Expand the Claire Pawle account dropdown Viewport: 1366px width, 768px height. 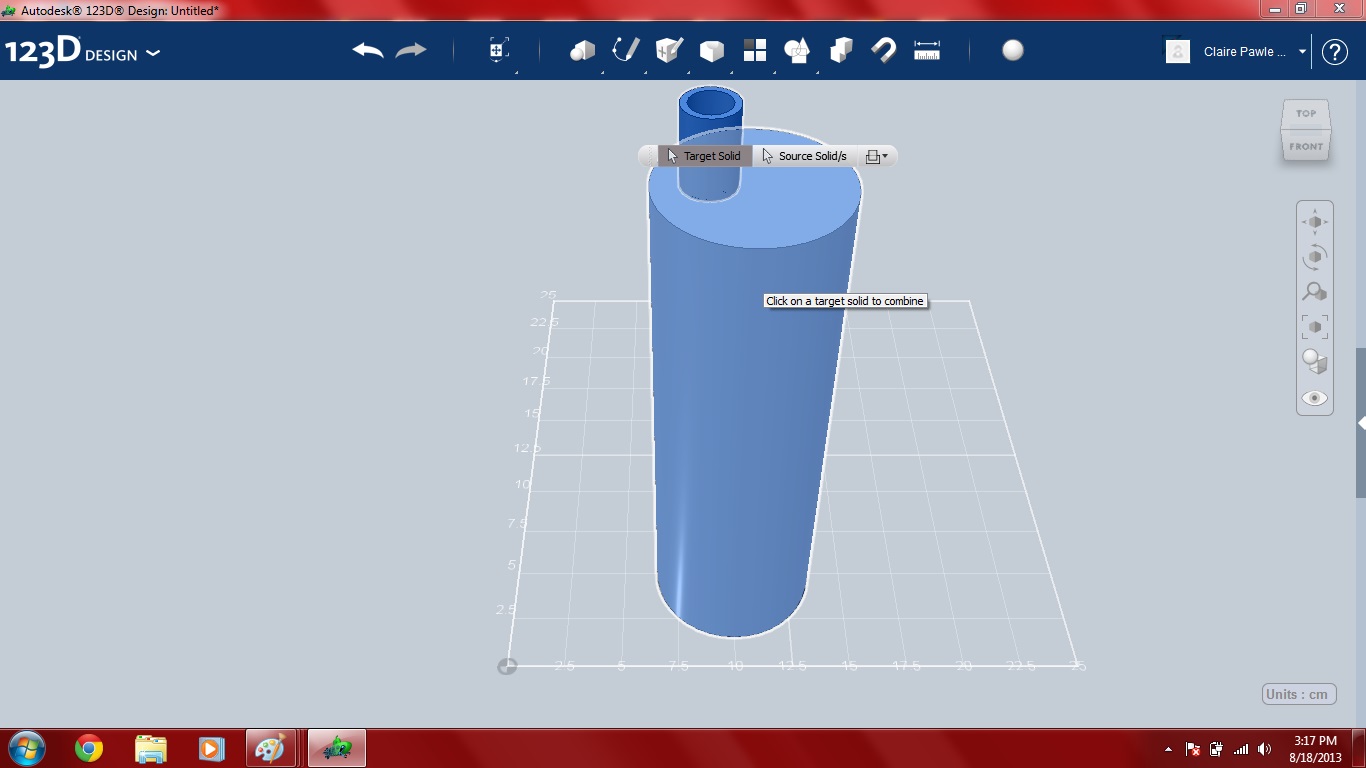coord(1302,52)
